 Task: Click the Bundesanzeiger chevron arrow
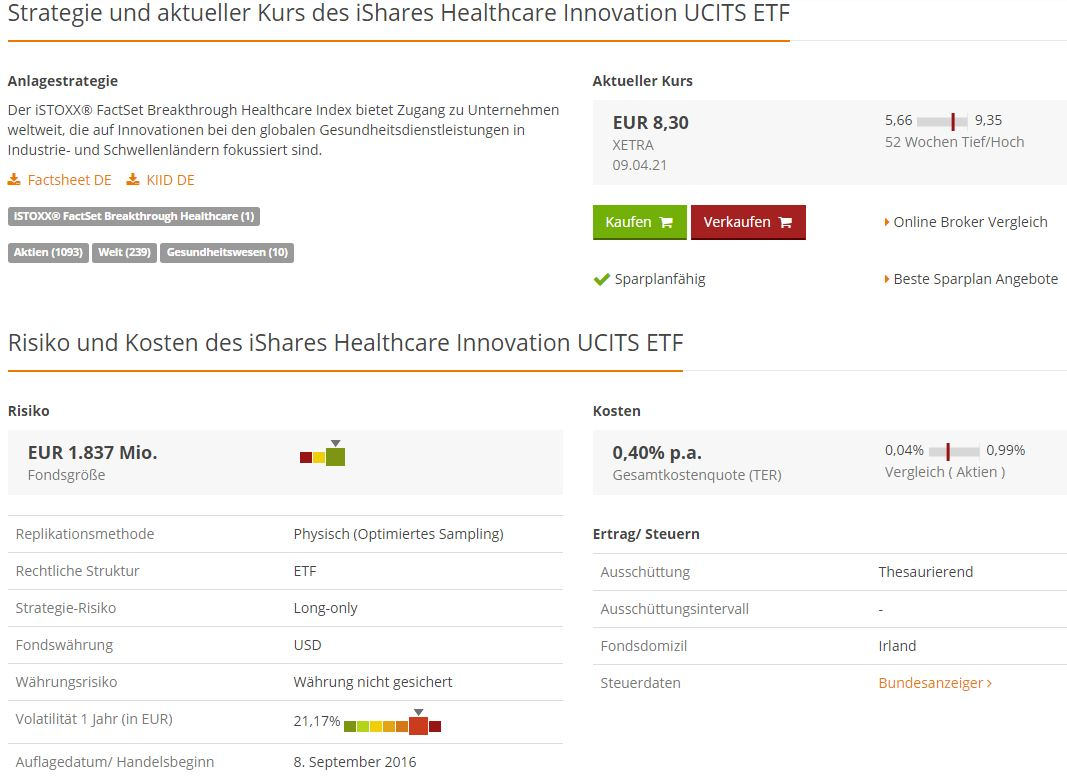pyautogui.click(x=989, y=683)
